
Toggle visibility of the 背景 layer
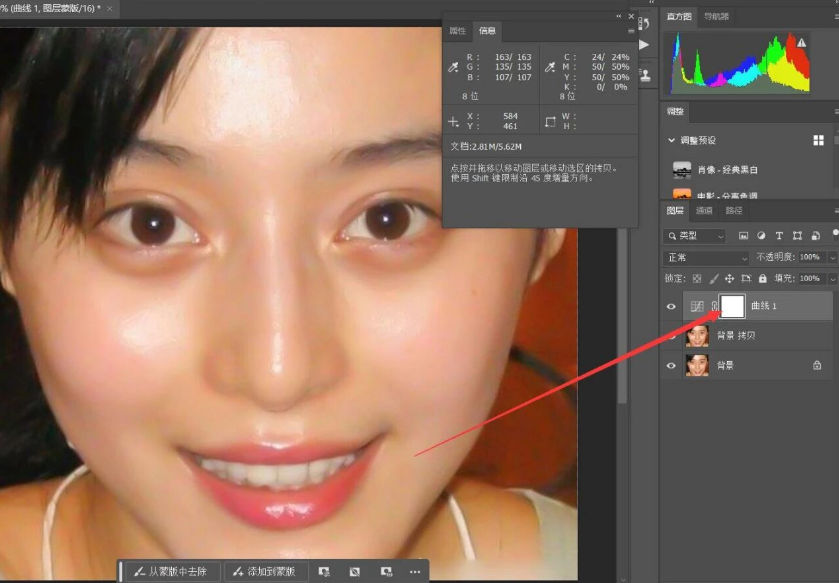[x=671, y=366]
